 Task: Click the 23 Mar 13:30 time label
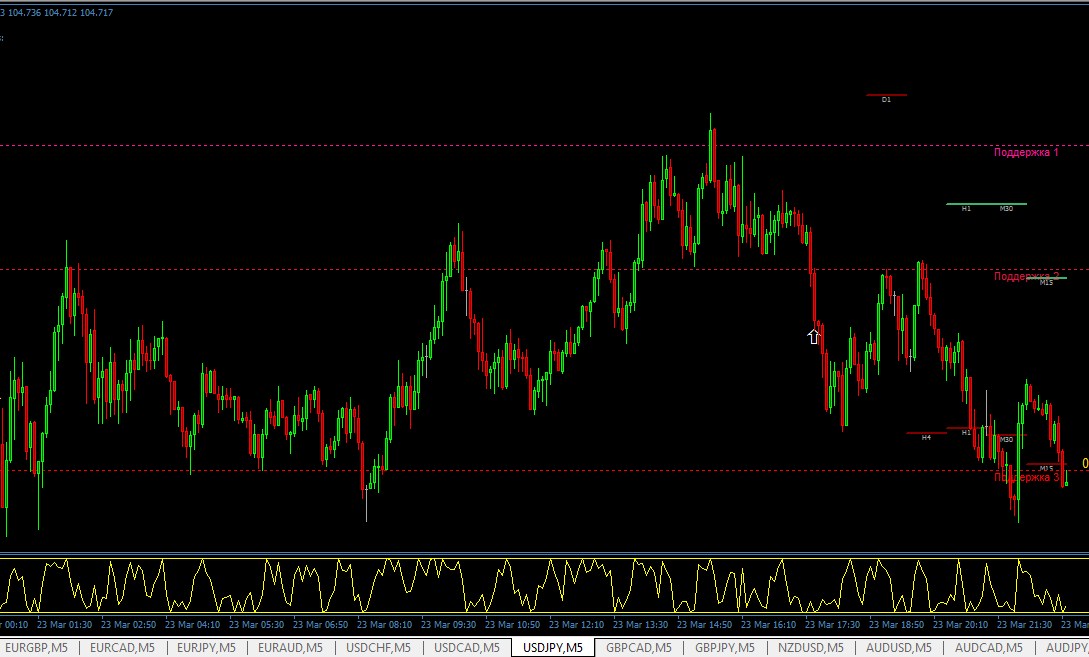point(640,624)
